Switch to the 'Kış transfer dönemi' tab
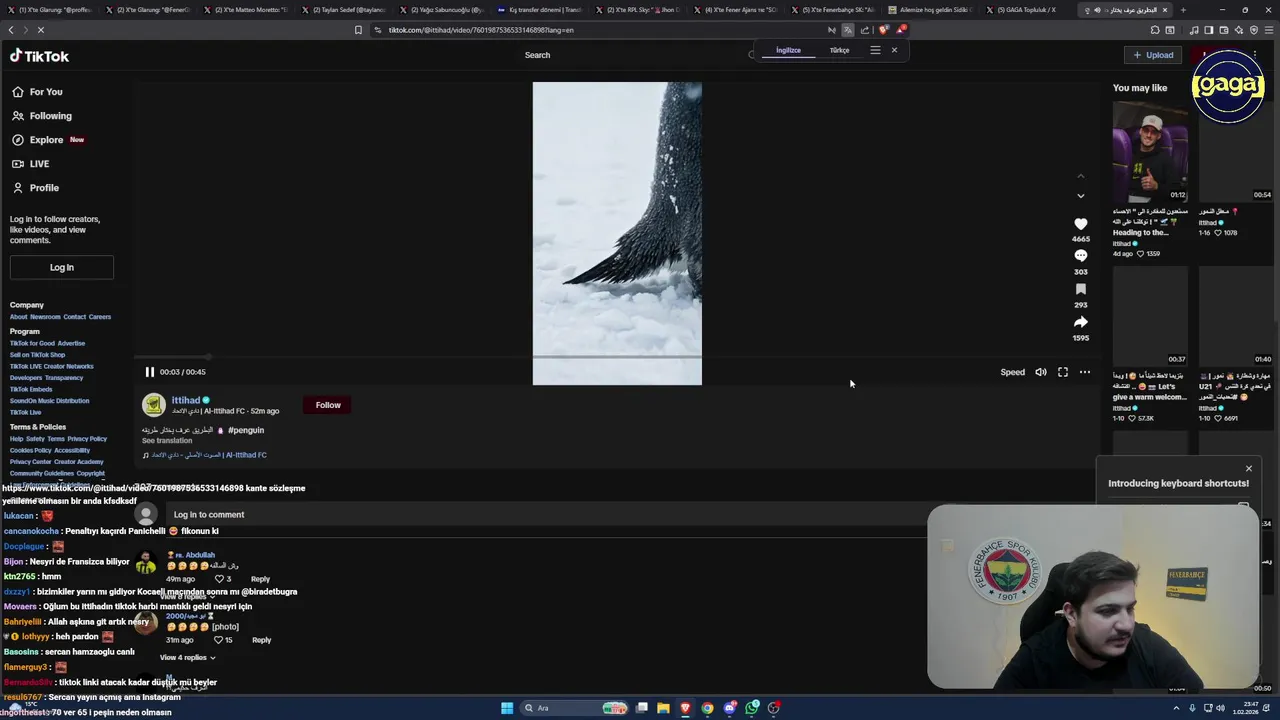 click(540, 10)
